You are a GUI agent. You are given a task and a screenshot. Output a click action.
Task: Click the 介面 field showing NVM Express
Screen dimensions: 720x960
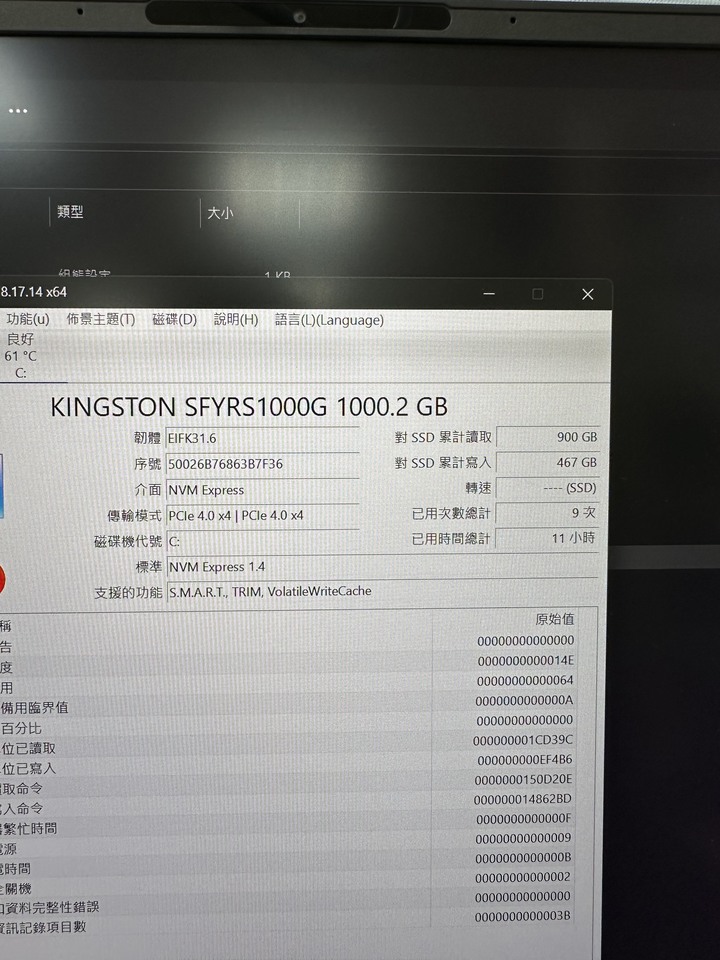[263, 490]
